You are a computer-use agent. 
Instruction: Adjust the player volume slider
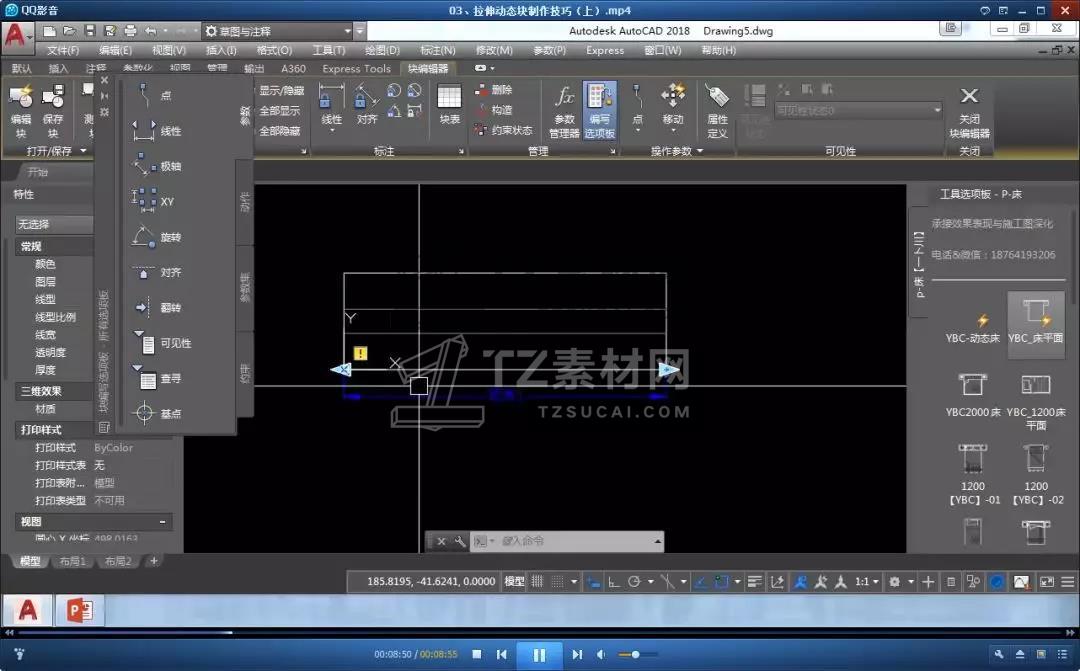(635, 655)
